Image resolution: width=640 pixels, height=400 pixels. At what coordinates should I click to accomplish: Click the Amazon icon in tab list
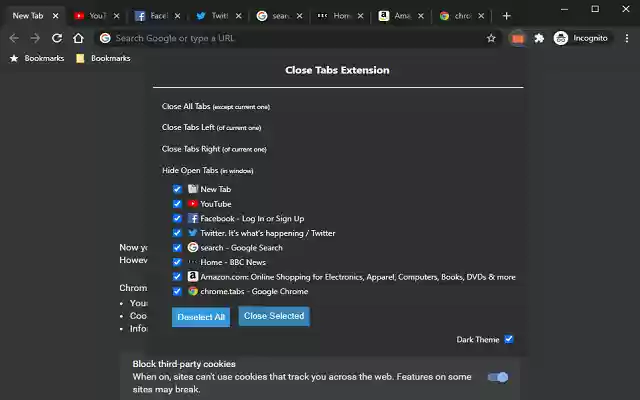pos(193,276)
